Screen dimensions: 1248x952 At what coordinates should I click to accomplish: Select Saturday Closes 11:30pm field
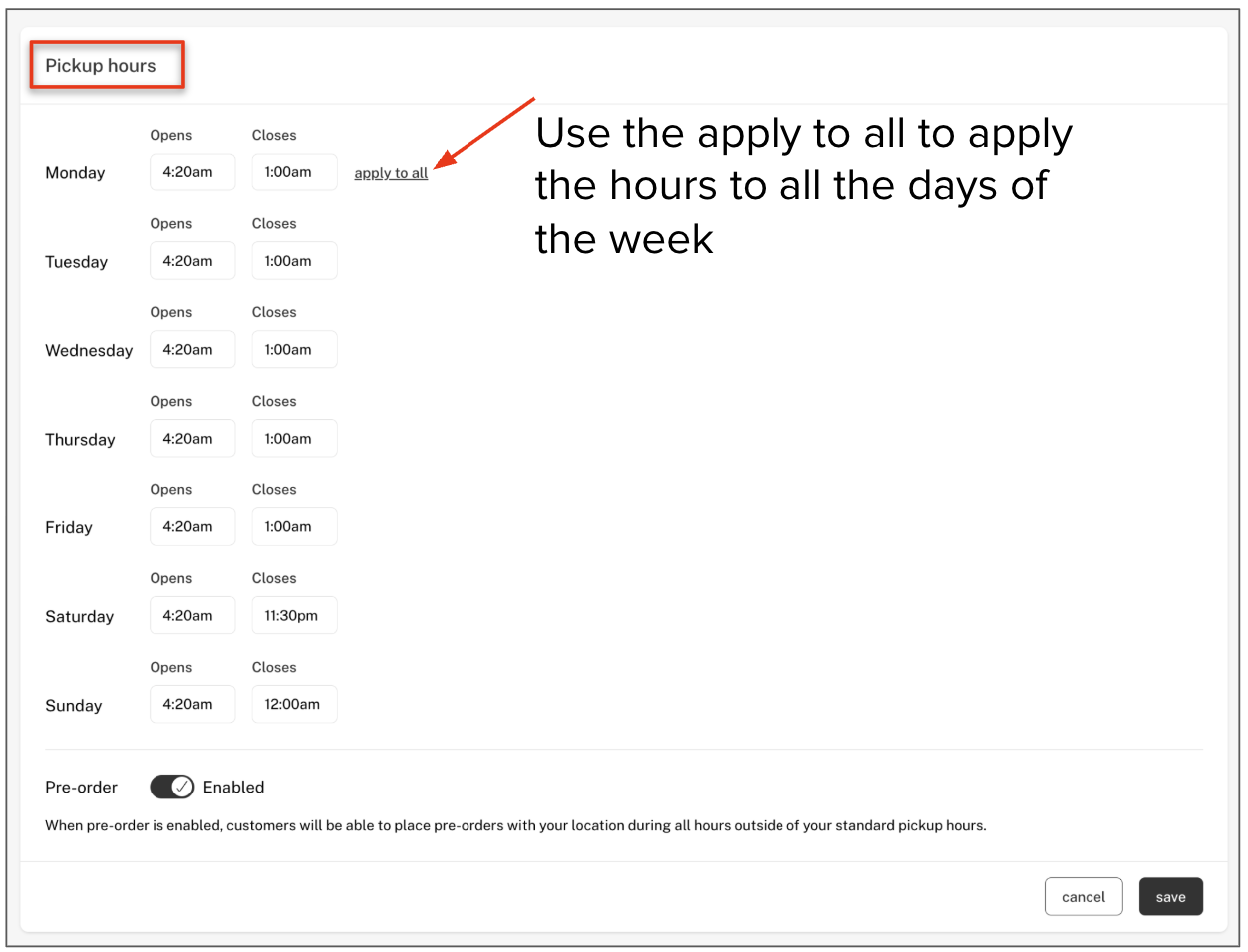pyautogui.click(x=294, y=615)
